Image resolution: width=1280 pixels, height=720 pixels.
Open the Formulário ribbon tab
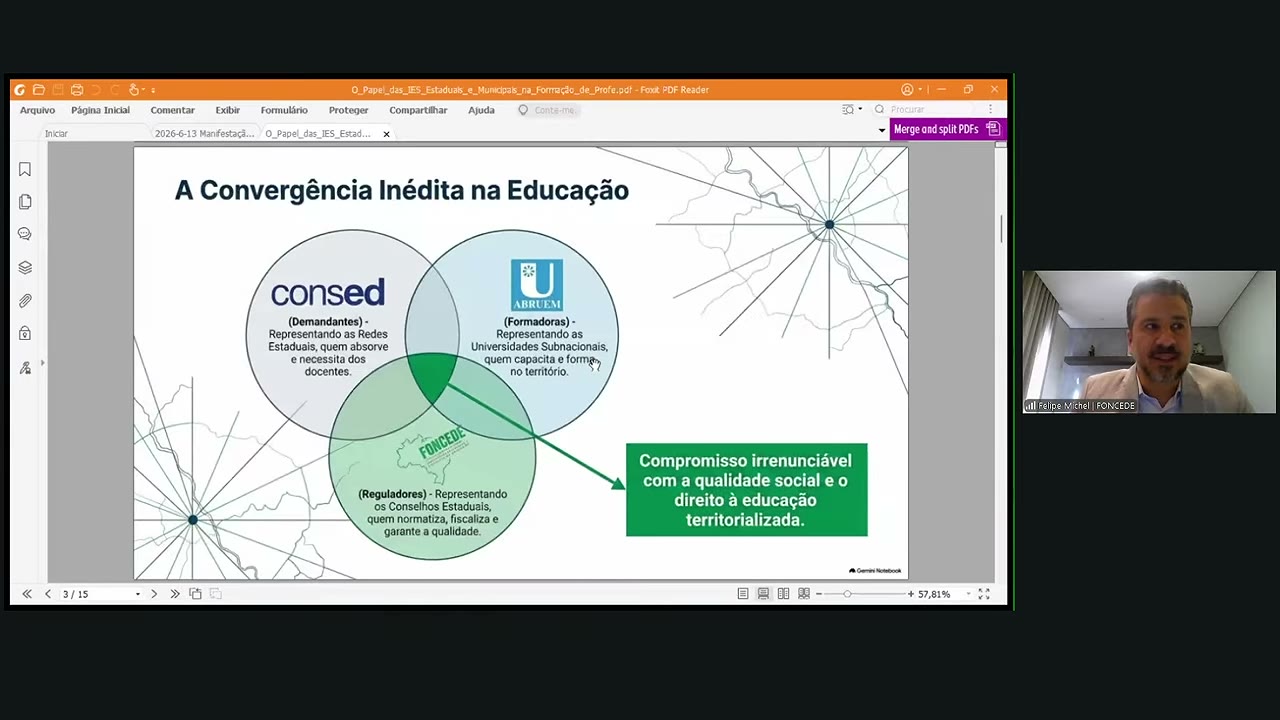[284, 110]
